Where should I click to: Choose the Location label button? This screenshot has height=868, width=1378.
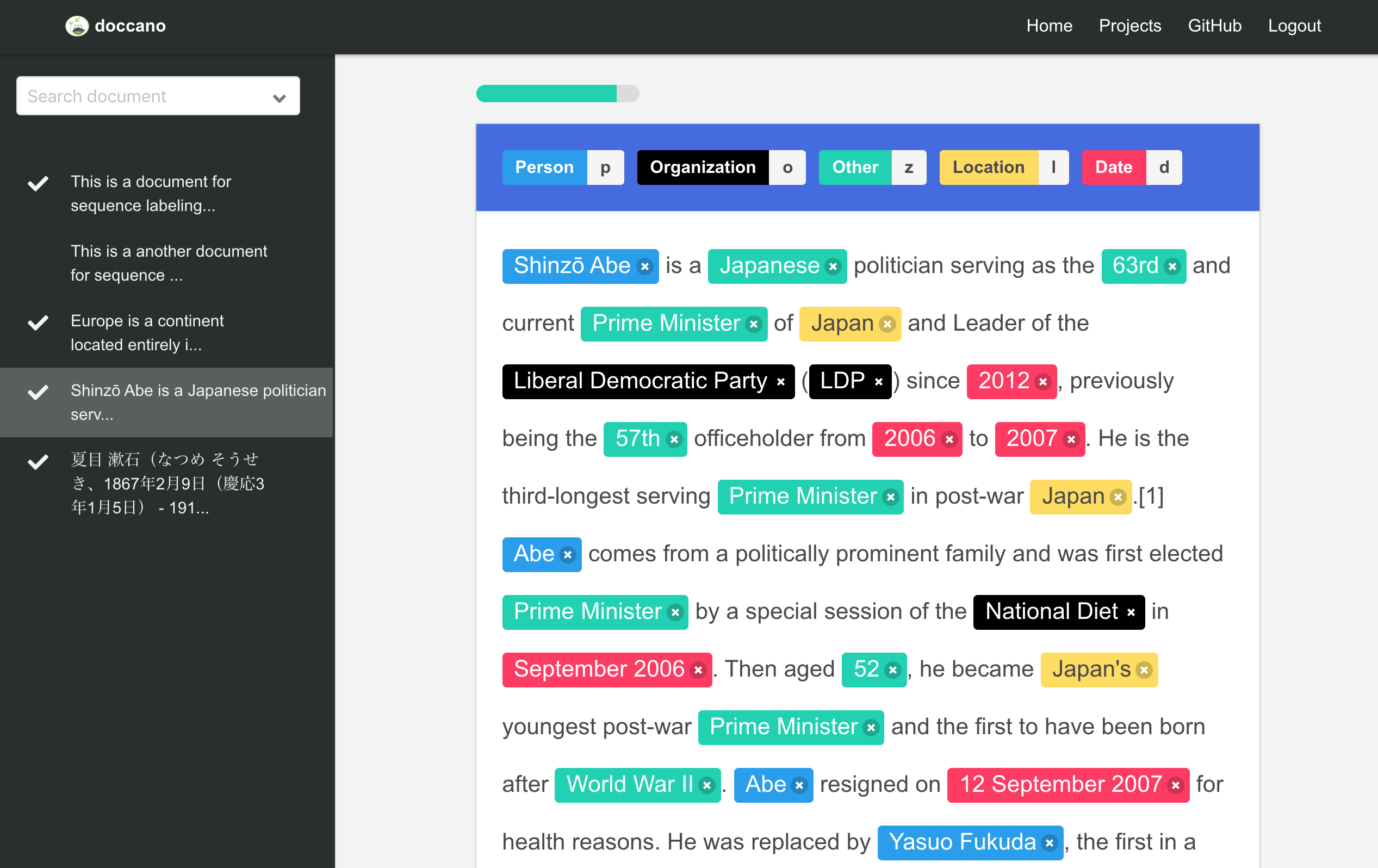(x=988, y=167)
